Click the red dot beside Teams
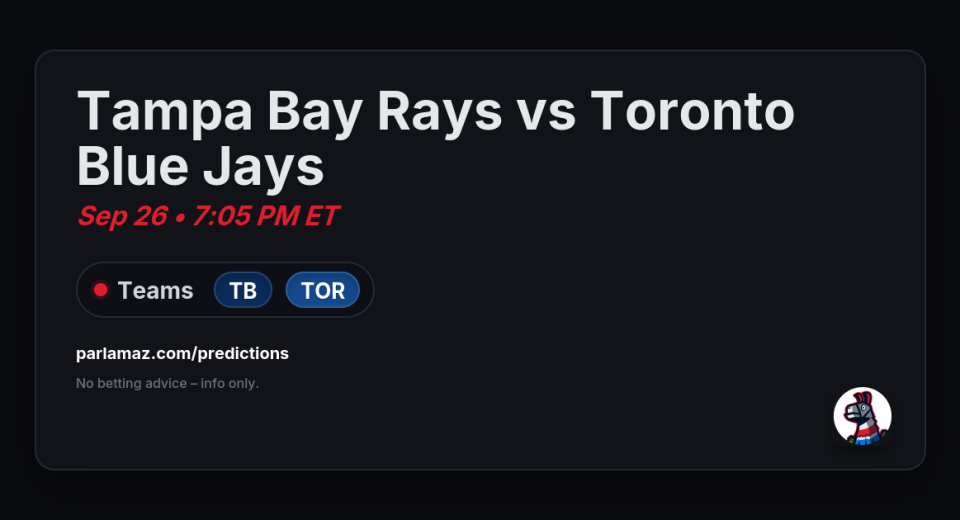960x520 pixels. (100, 290)
